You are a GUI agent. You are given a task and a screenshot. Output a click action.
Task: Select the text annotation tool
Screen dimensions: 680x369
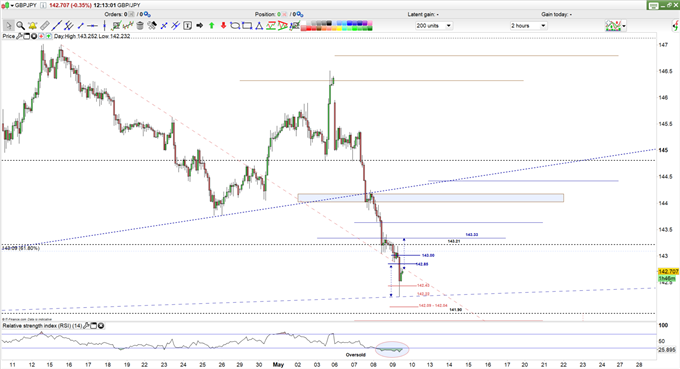point(187,26)
